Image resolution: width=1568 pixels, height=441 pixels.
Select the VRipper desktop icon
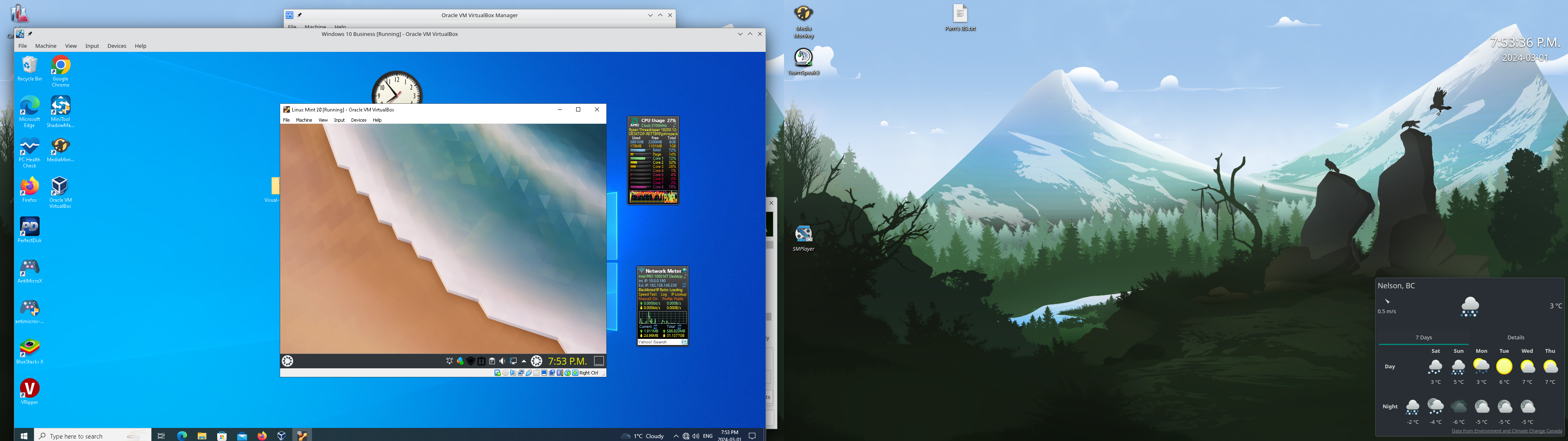(29, 391)
